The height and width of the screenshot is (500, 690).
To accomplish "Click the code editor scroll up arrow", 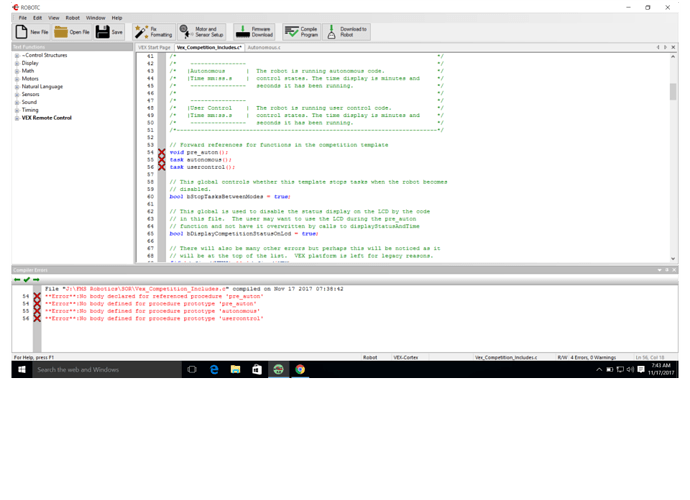I will (673, 56).
